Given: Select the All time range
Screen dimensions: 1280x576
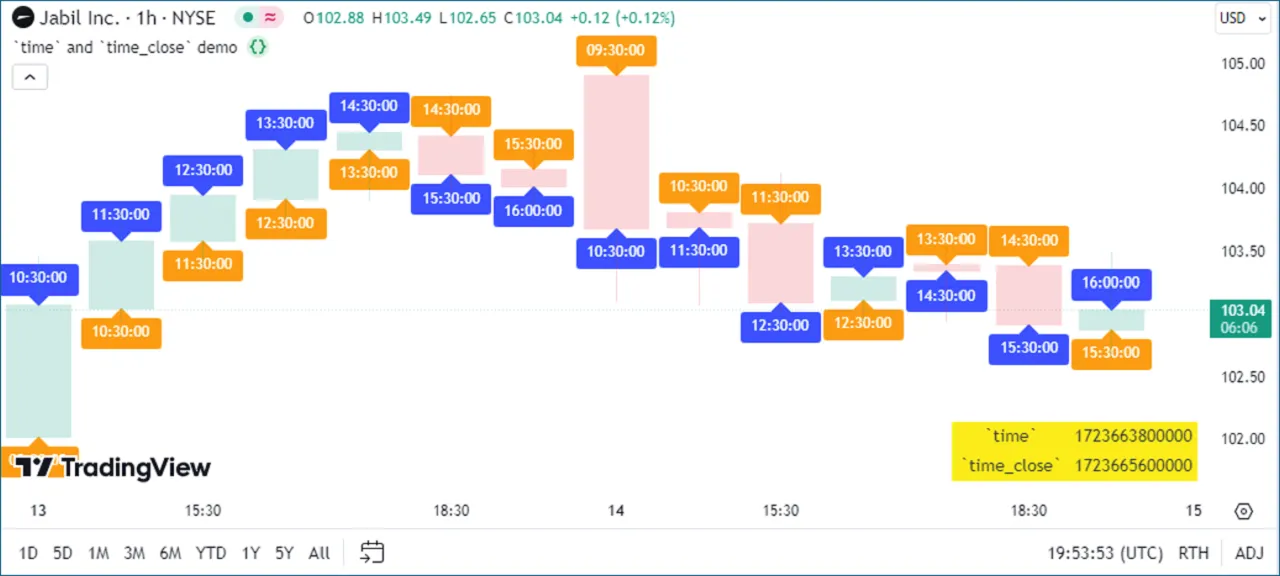Looking at the screenshot, I should click(319, 553).
